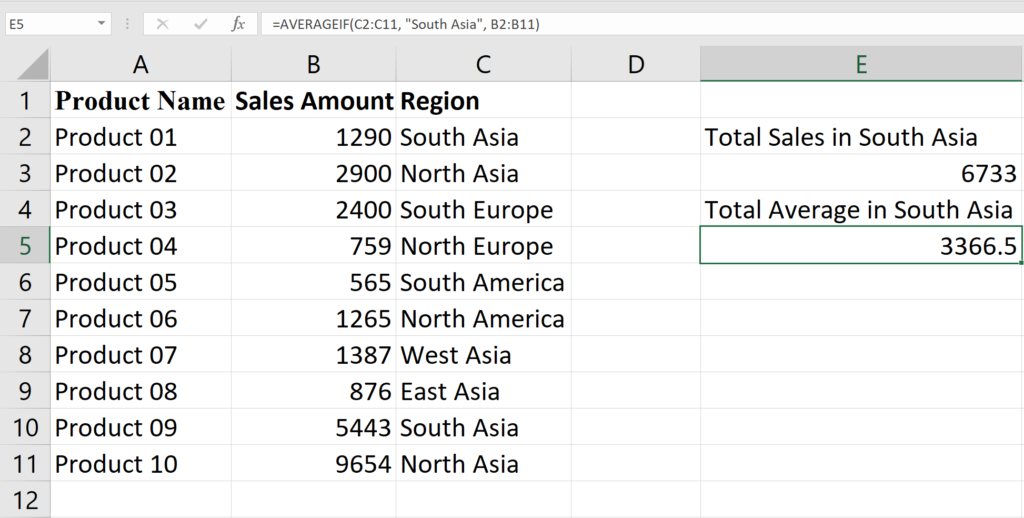1024x518 pixels.
Task: Select column A header
Action: point(140,64)
